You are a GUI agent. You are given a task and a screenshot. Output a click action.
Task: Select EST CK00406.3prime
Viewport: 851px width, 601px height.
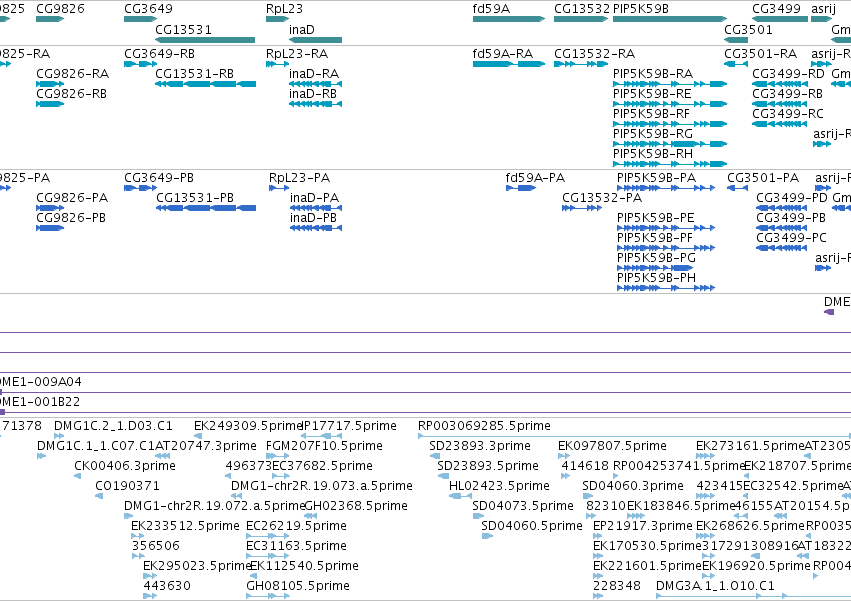(x=78, y=476)
